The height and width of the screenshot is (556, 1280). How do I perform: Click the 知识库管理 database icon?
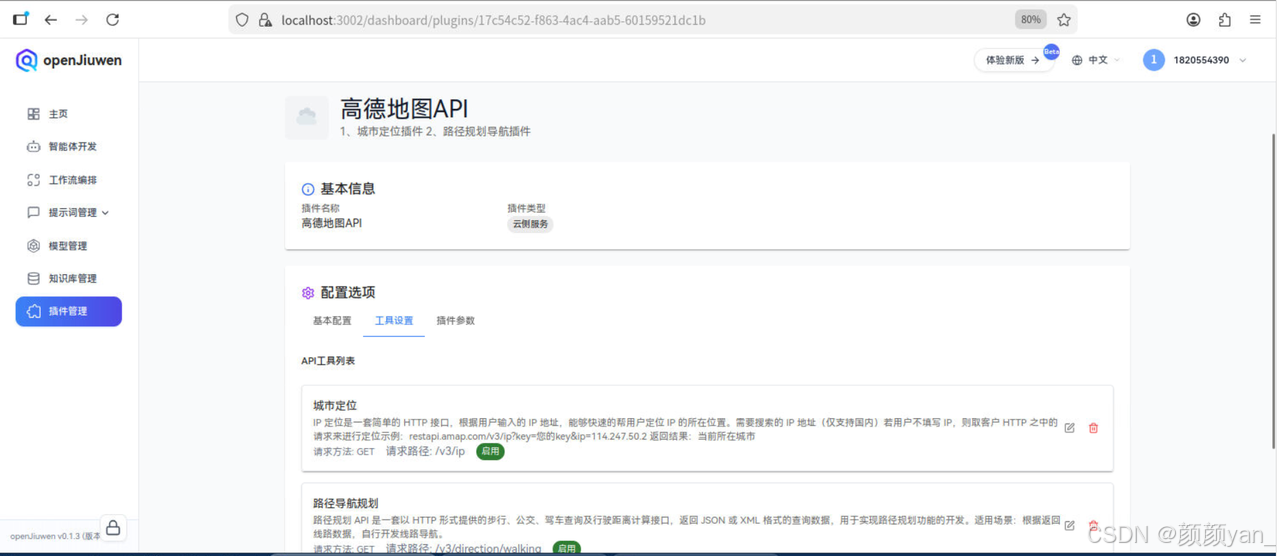pos(34,279)
